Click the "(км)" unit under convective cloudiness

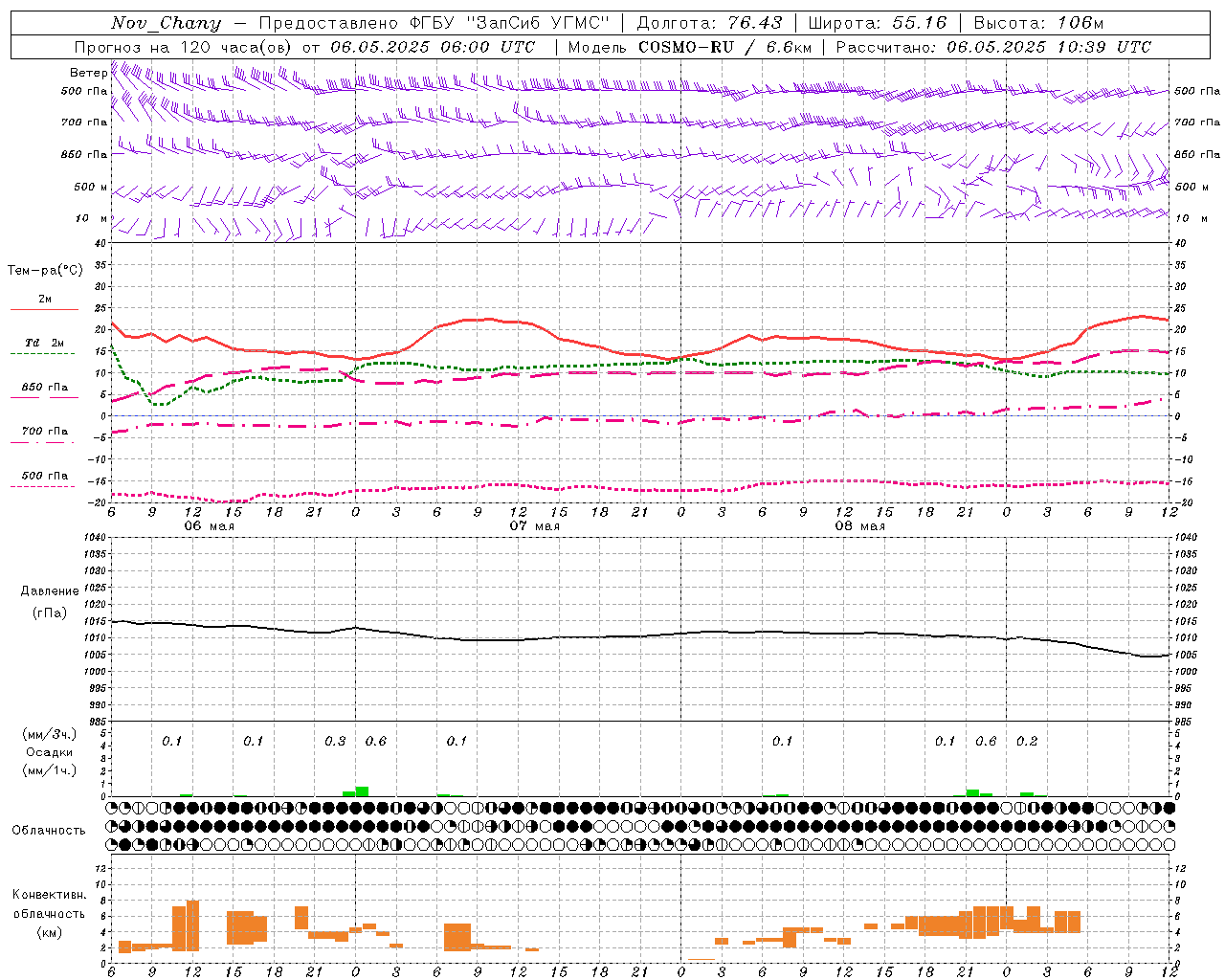(x=50, y=931)
